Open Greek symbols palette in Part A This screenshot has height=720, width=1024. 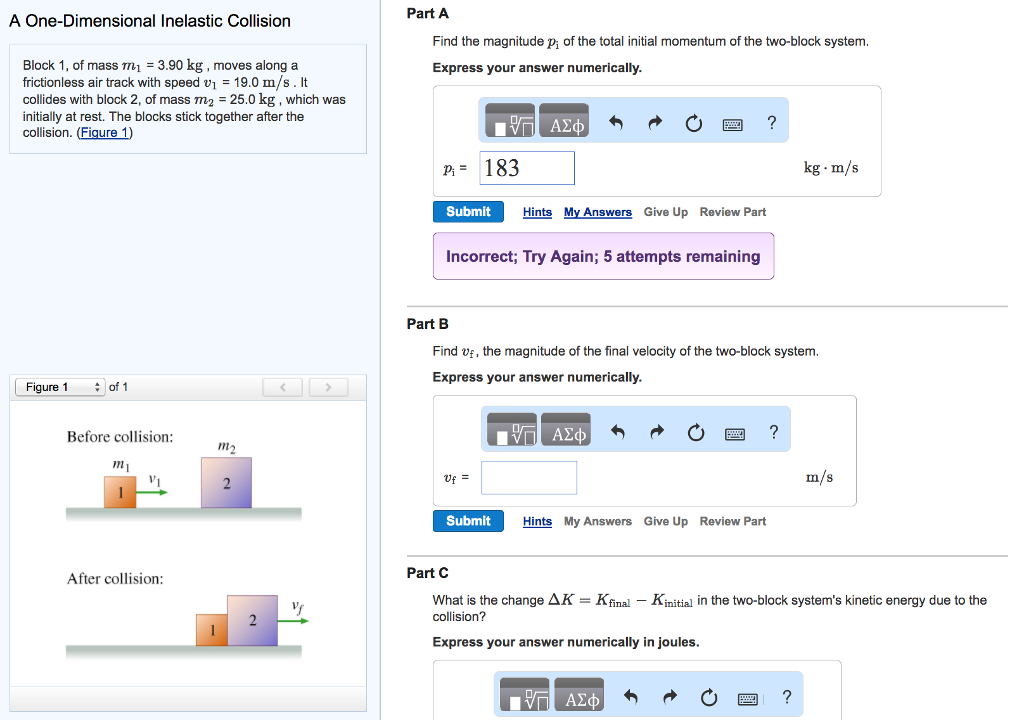564,123
